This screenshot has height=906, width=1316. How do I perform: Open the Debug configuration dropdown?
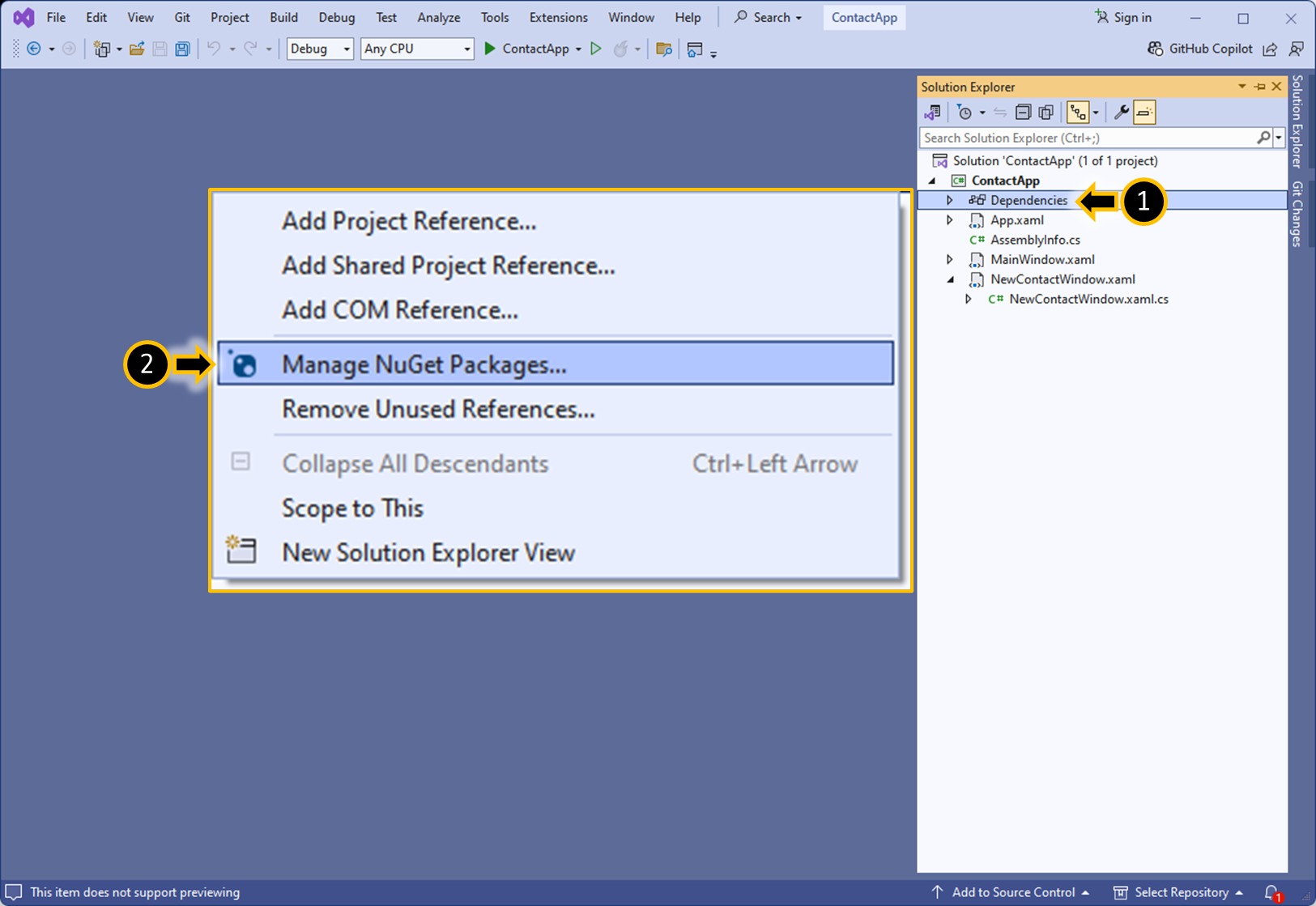click(x=320, y=49)
